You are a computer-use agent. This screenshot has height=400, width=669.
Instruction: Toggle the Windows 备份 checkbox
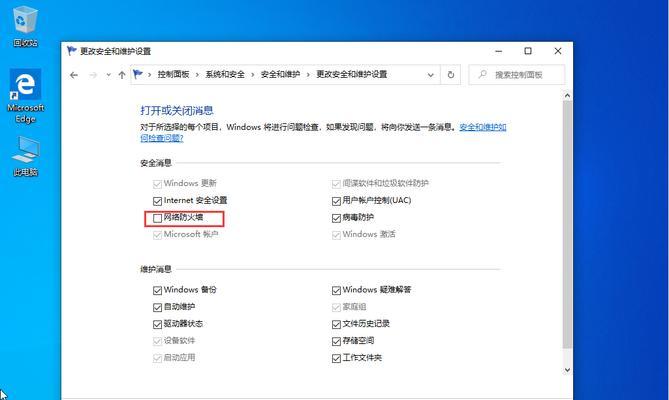click(157, 290)
